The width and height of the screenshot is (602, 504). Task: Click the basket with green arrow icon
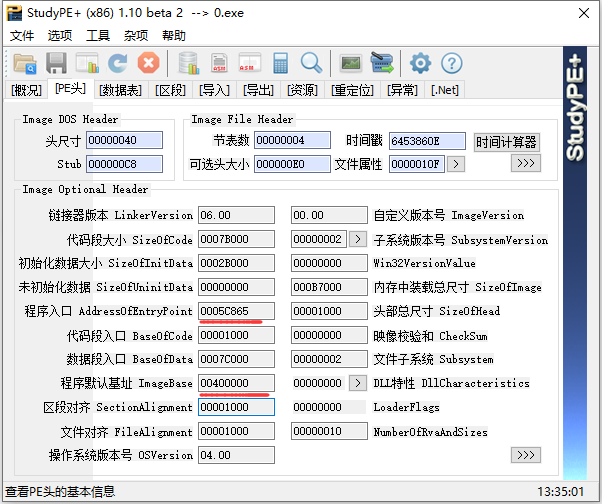click(382, 63)
